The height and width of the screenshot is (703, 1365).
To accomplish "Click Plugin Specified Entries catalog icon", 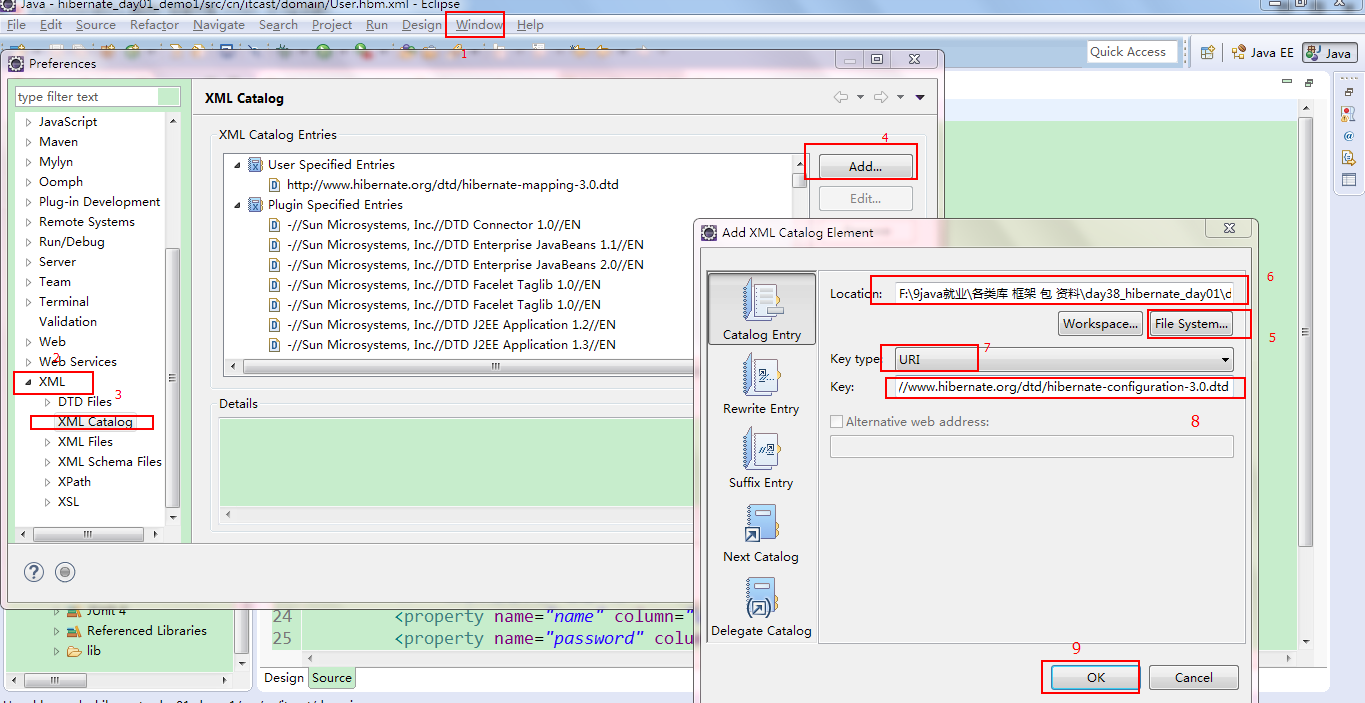I will (x=255, y=205).
